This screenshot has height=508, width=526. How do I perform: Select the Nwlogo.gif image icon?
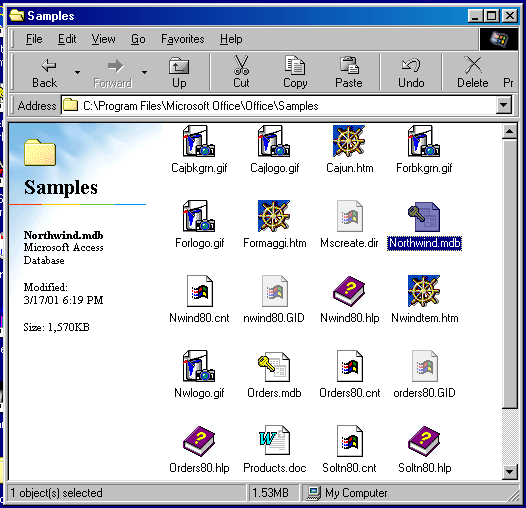[199, 366]
